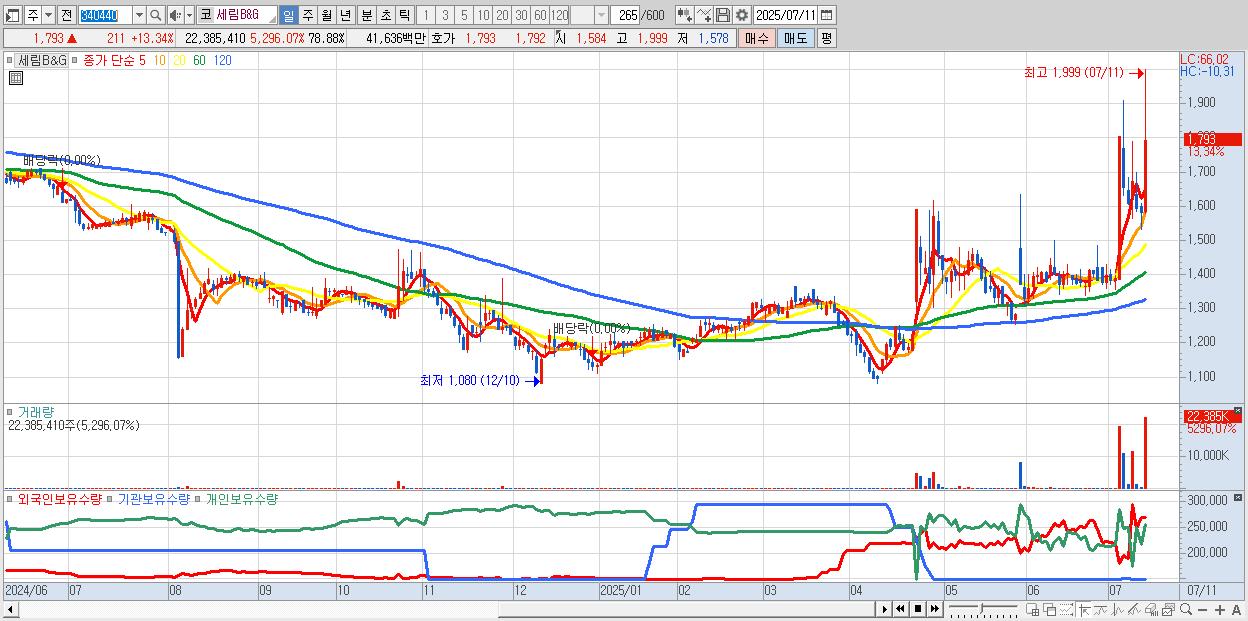Click the 매도 sell button

[795, 38]
